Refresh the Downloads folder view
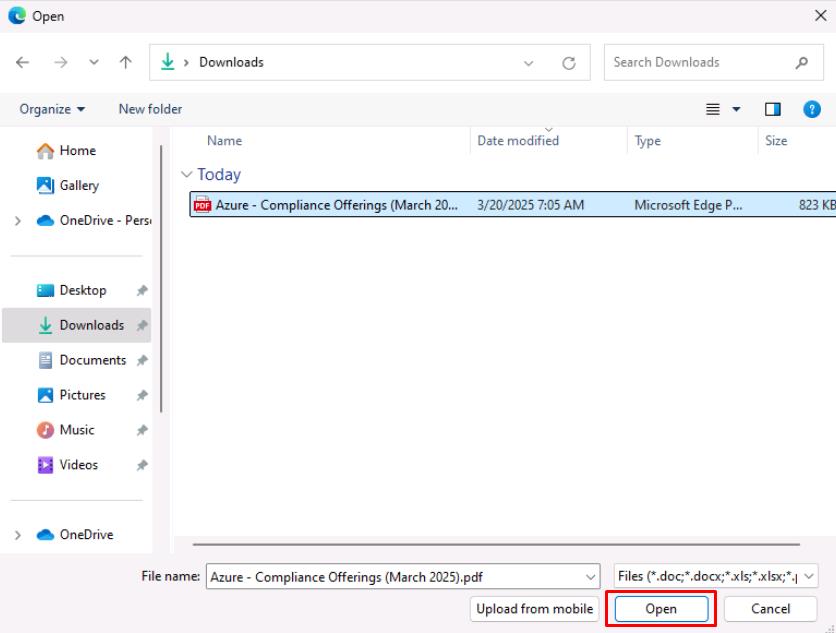This screenshot has height=633, width=836. 569,63
